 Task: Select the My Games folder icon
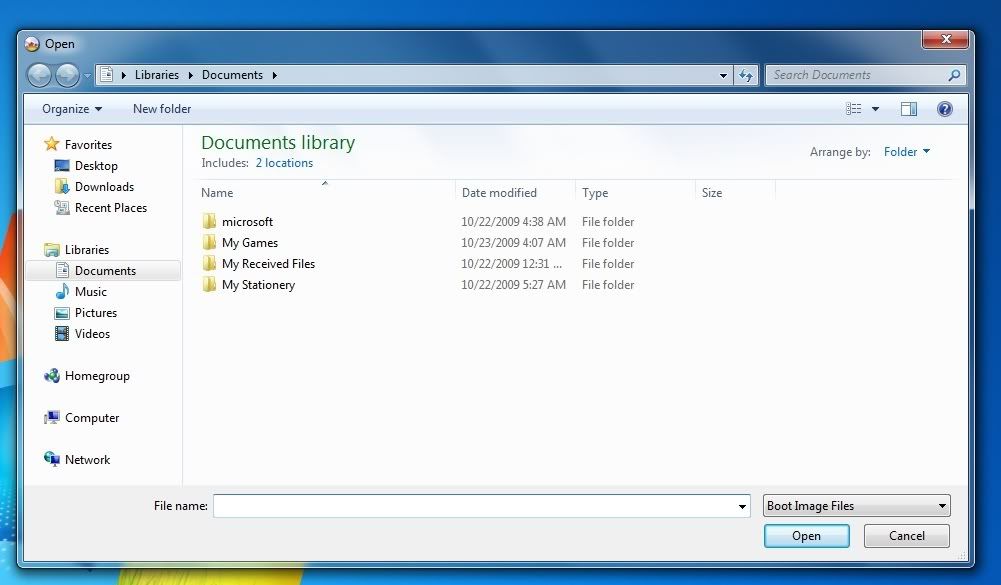[x=209, y=242]
